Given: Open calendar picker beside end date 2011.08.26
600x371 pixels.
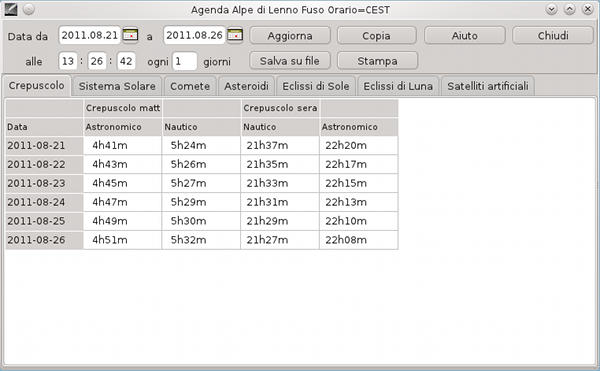Looking at the screenshot, I should 235,35.
